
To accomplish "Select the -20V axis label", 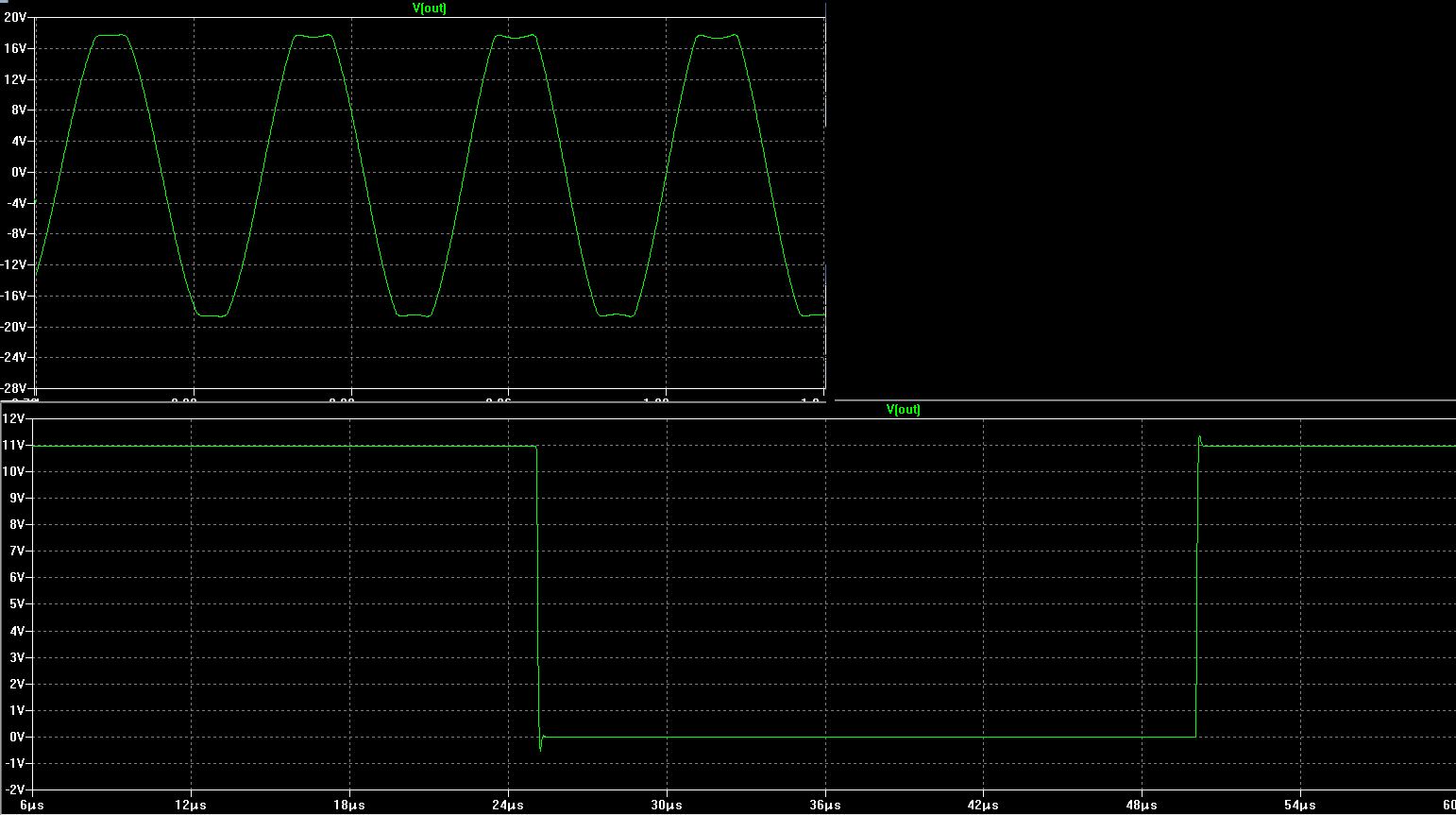I will pos(14,328).
